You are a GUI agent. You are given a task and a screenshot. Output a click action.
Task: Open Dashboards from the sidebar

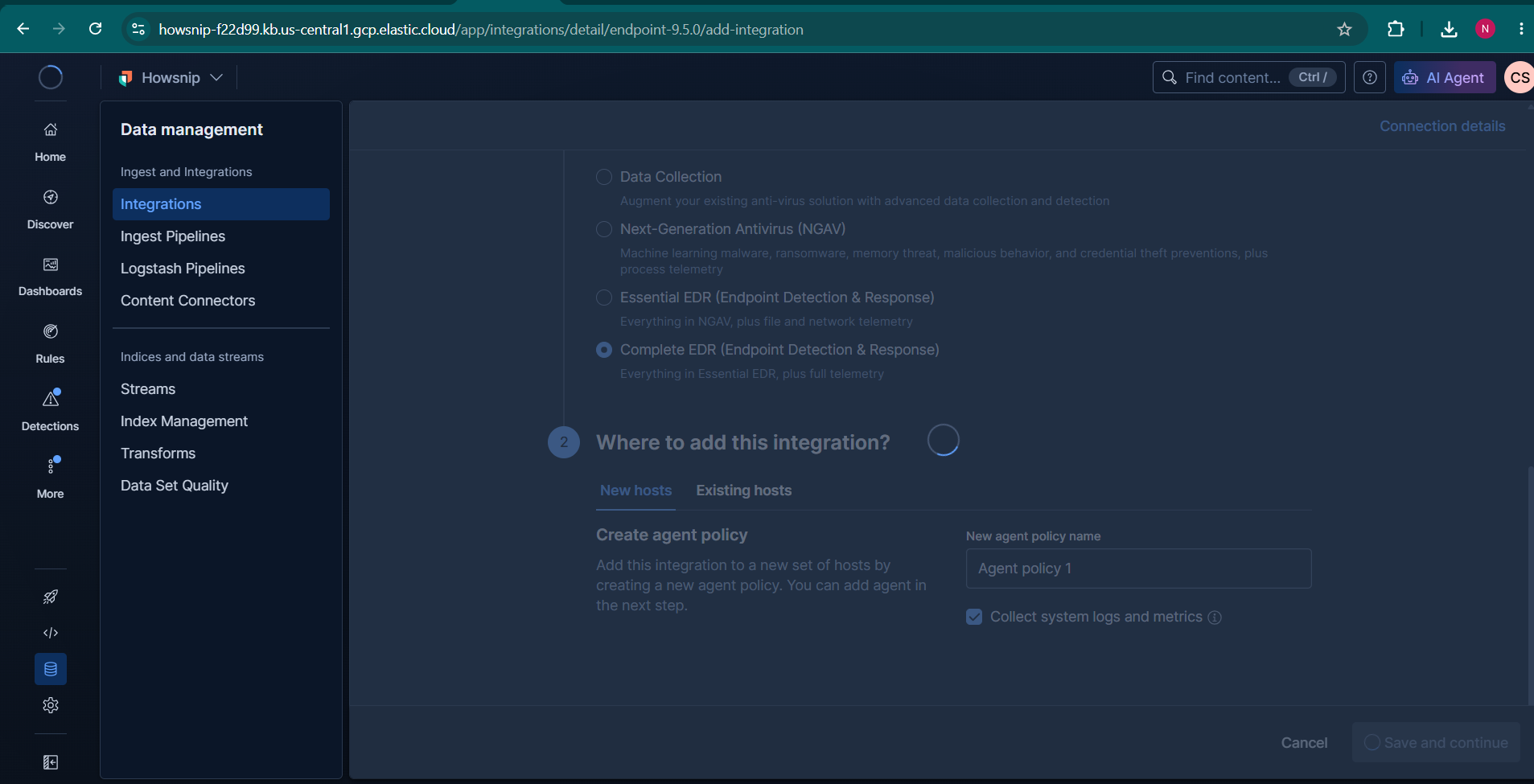50,276
